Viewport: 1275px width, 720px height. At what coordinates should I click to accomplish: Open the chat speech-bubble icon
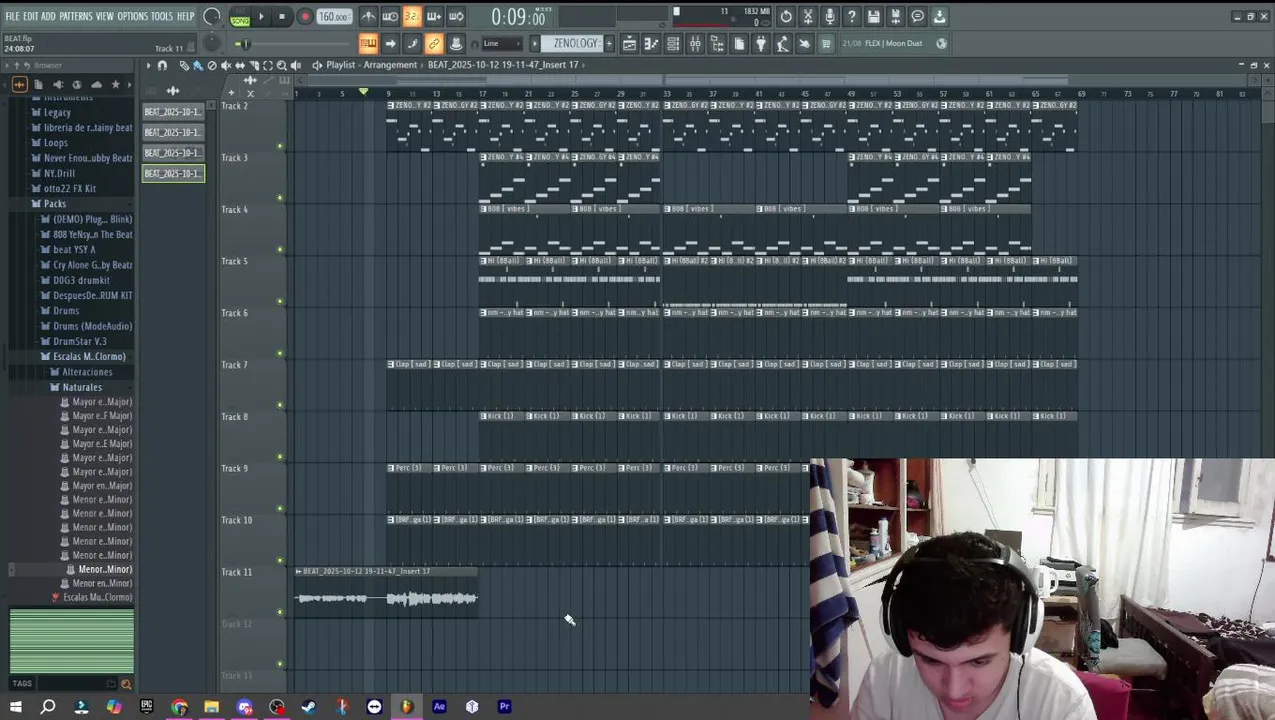click(918, 17)
